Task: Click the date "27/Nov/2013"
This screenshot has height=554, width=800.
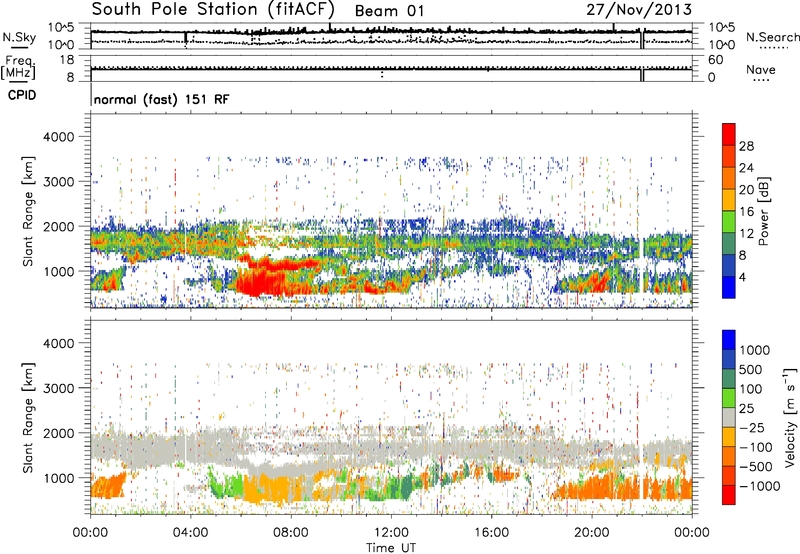Action: tap(639, 9)
